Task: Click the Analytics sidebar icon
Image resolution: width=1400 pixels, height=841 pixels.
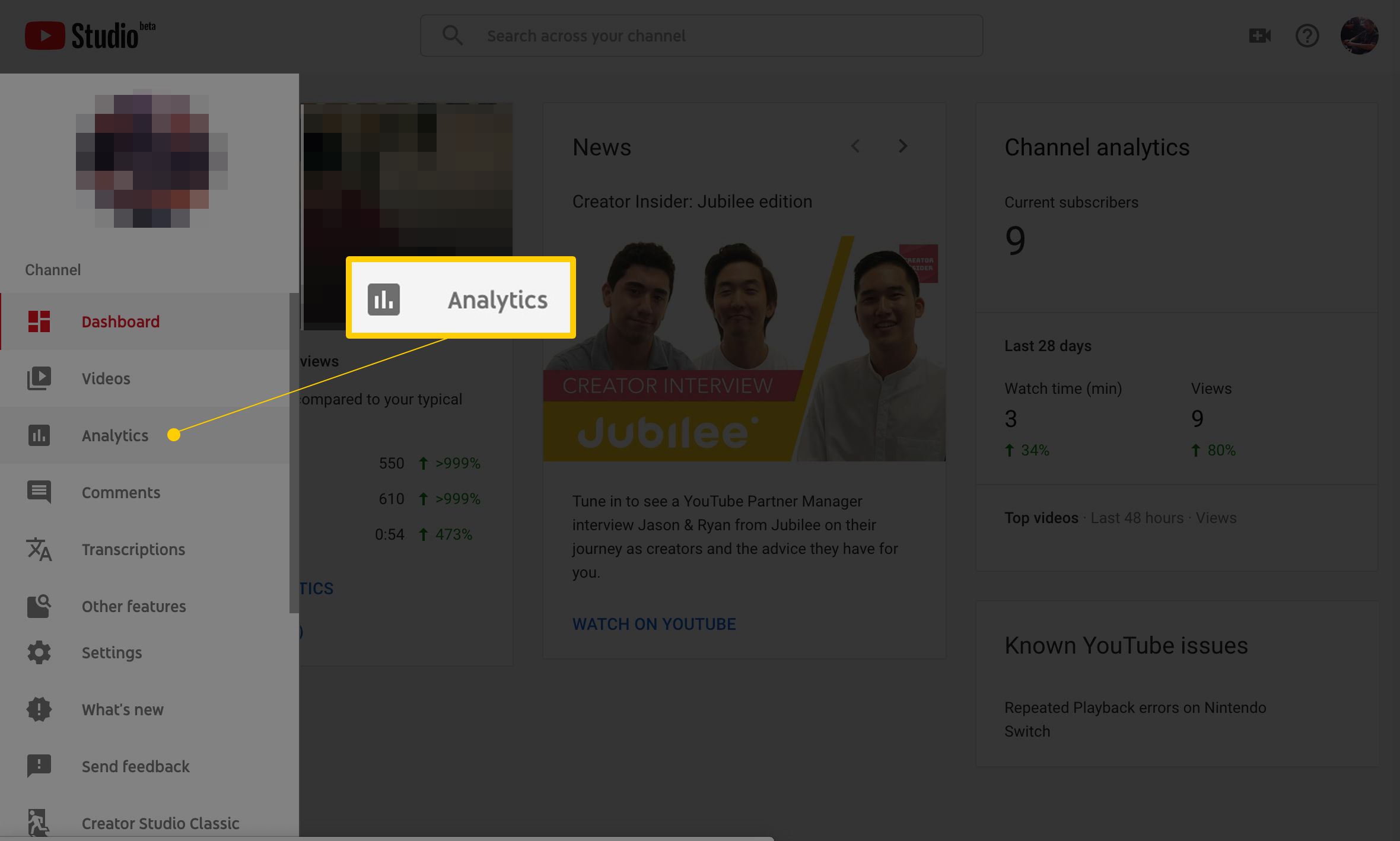Action: pos(38,435)
